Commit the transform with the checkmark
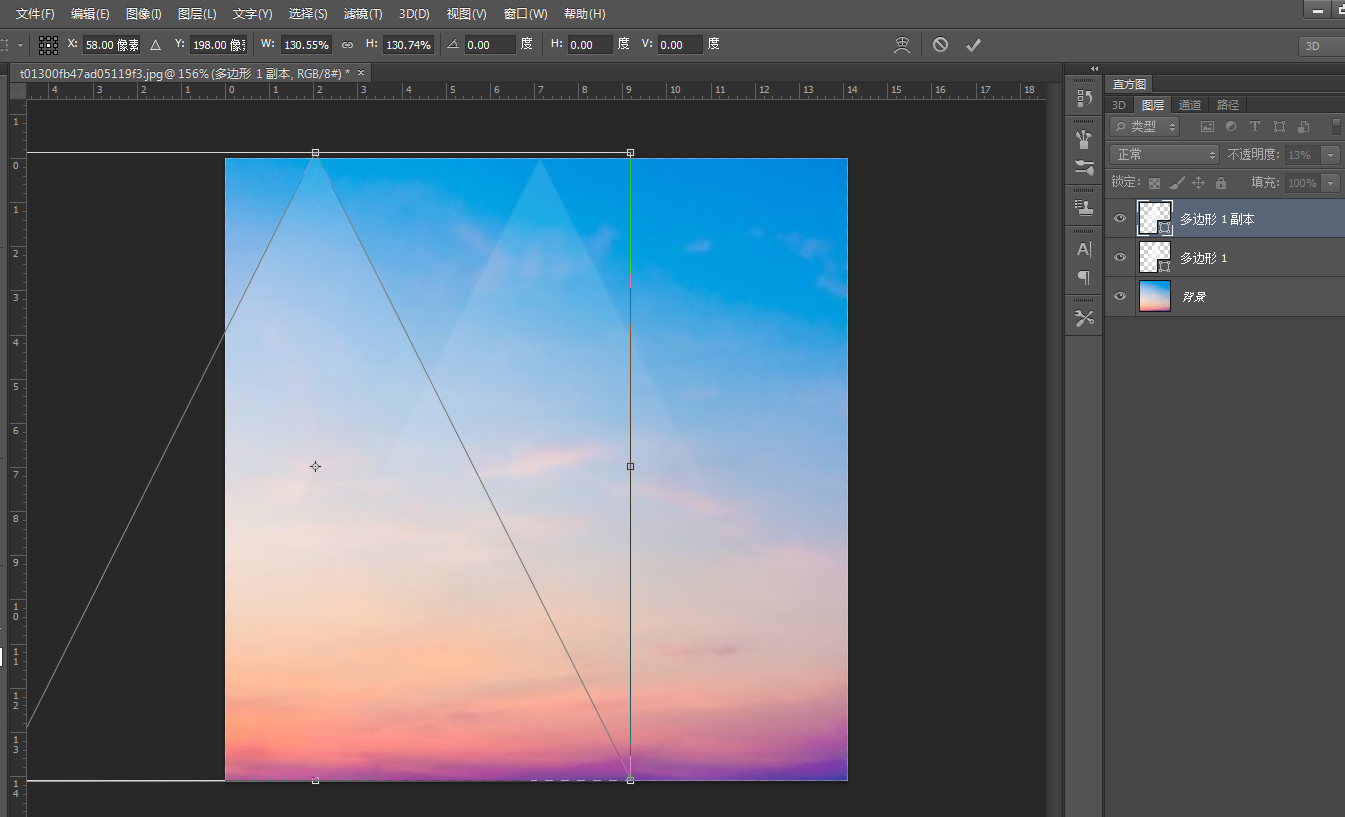This screenshot has width=1345, height=817. (x=973, y=45)
